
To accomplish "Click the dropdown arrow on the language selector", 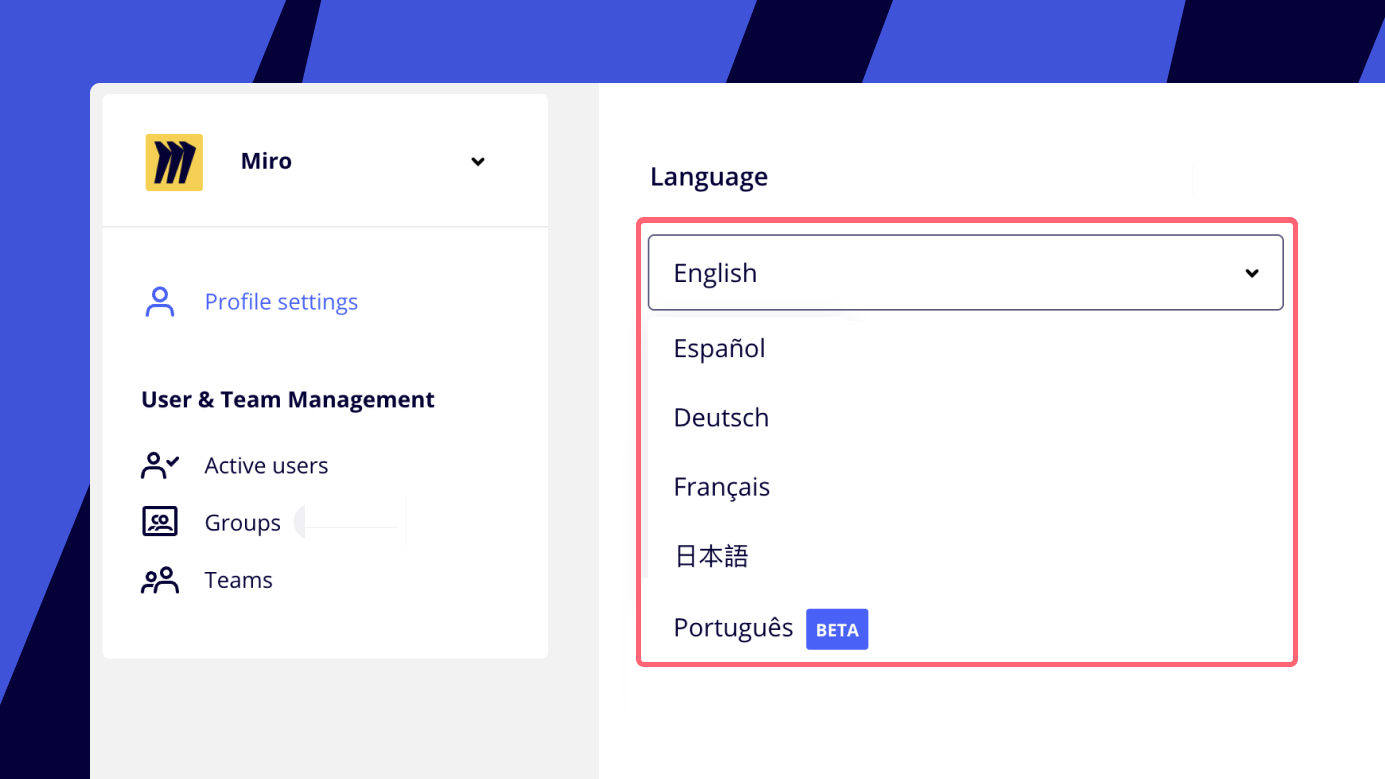I will 1252,272.
